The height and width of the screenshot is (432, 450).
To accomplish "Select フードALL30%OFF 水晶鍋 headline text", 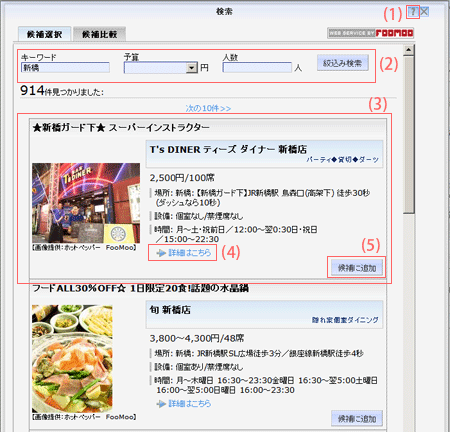I will tap(140, 288).
